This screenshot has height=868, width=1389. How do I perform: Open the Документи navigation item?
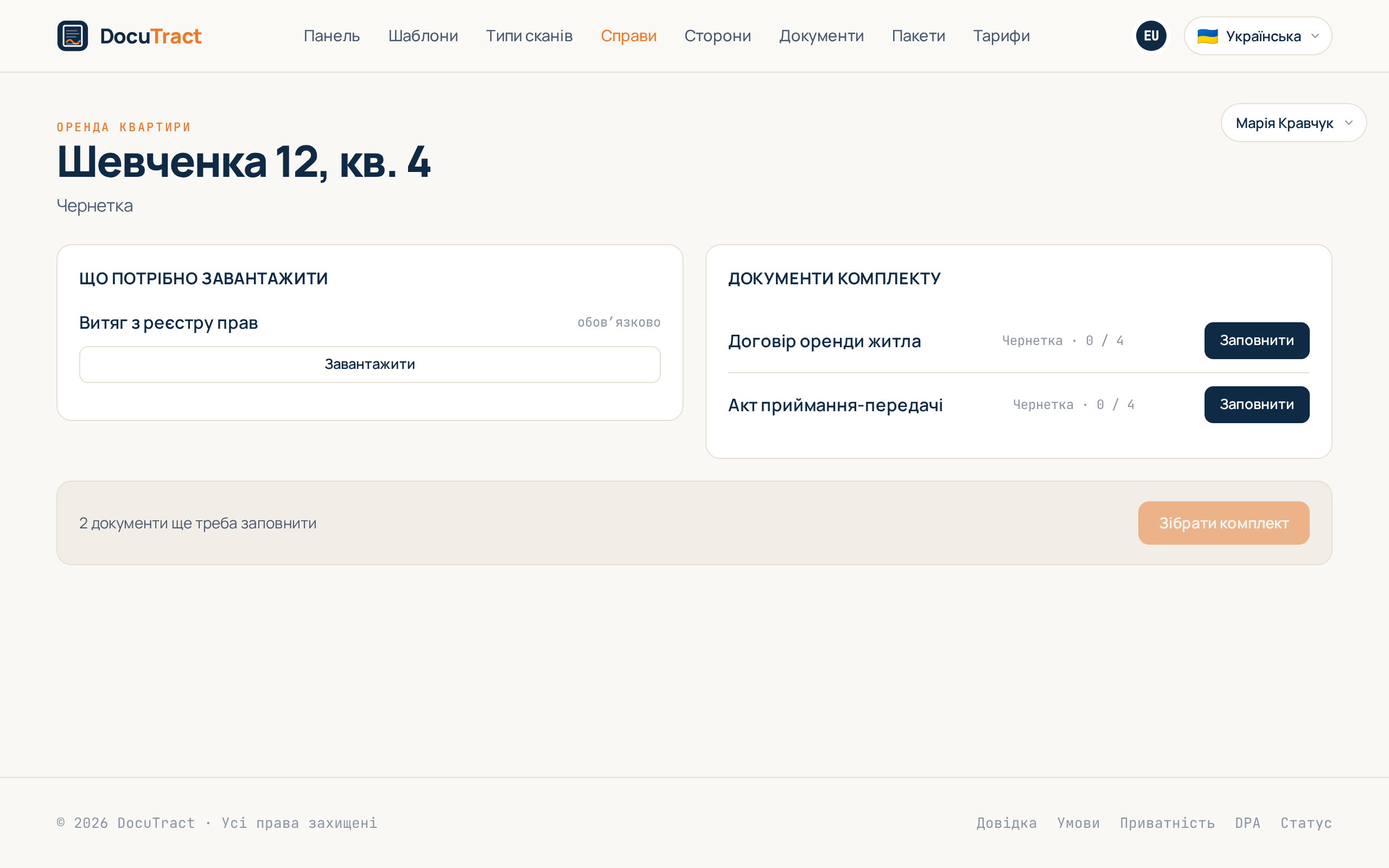(x=821, y=36)
